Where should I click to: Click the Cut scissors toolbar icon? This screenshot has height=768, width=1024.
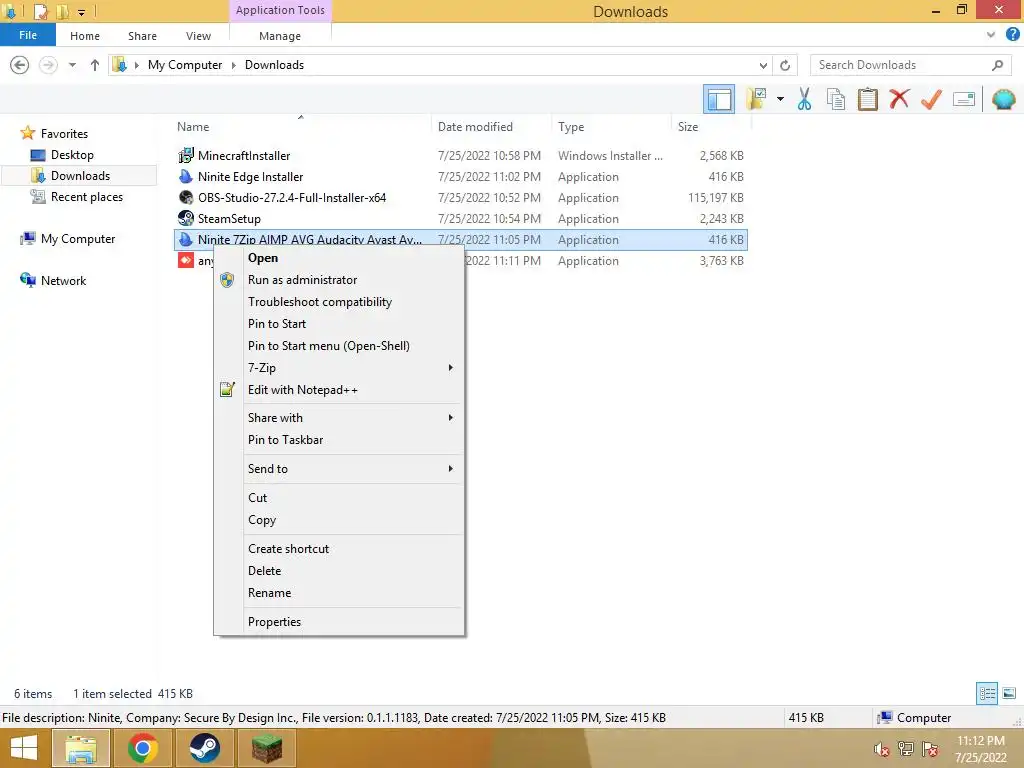[x=804, y=99]
